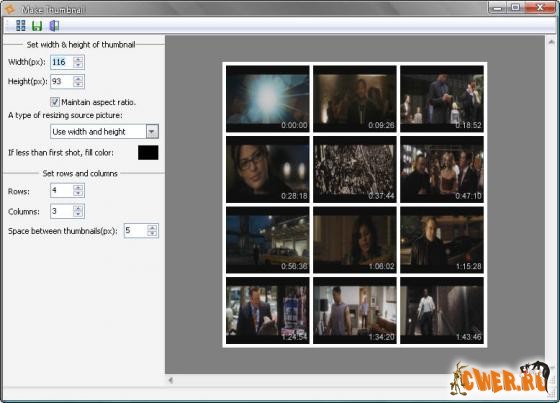The height and width of the screenshot is (403, 560).
Task: Minimize the Make Thumbnail window
Action: (x=498, y=8)
